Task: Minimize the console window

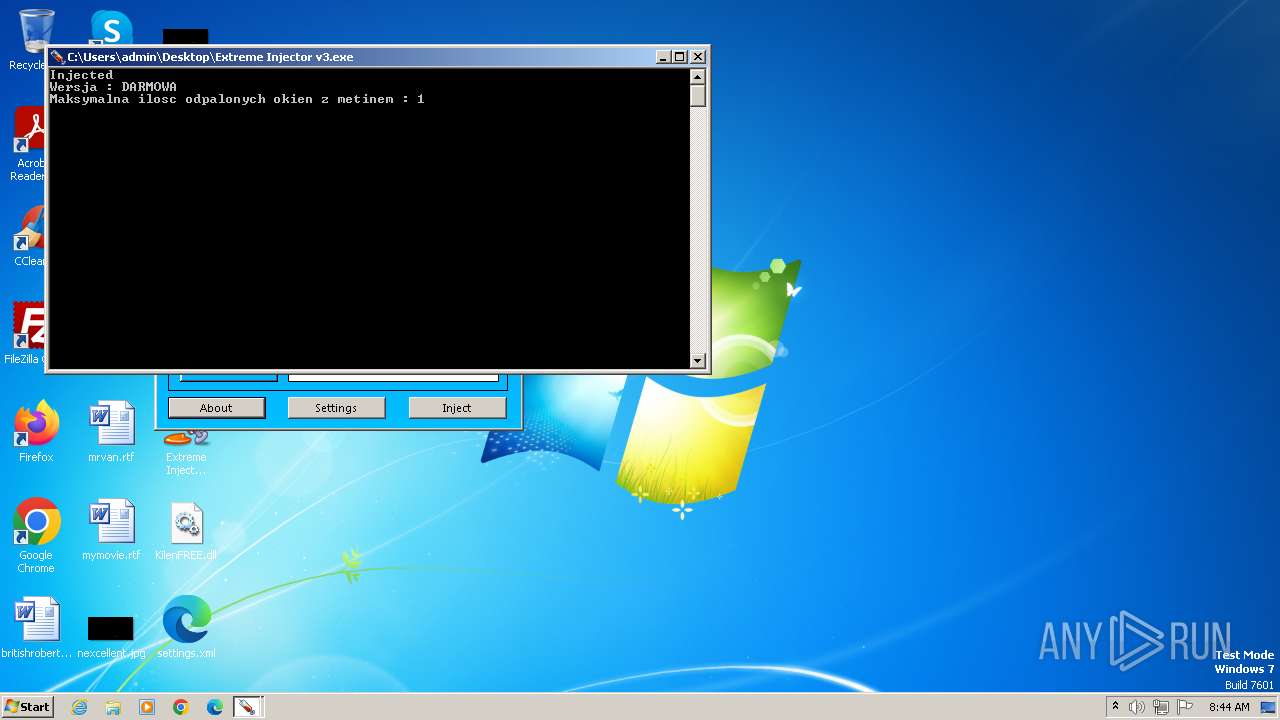Action: point(663,57)
